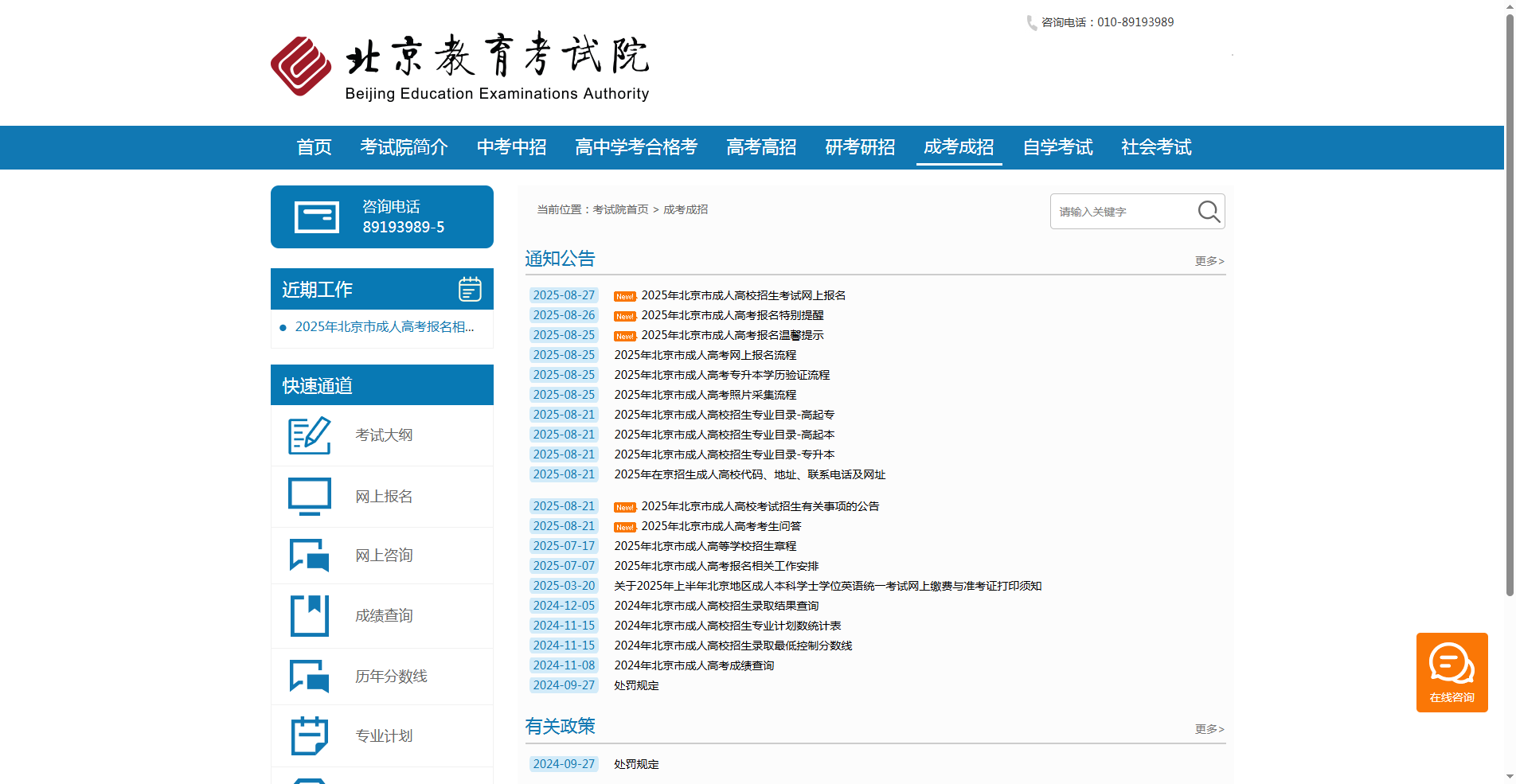Switch to the 首页 navigation tab
The width and height of the screenshot is (1516, 784).
(x=313, y=147)
